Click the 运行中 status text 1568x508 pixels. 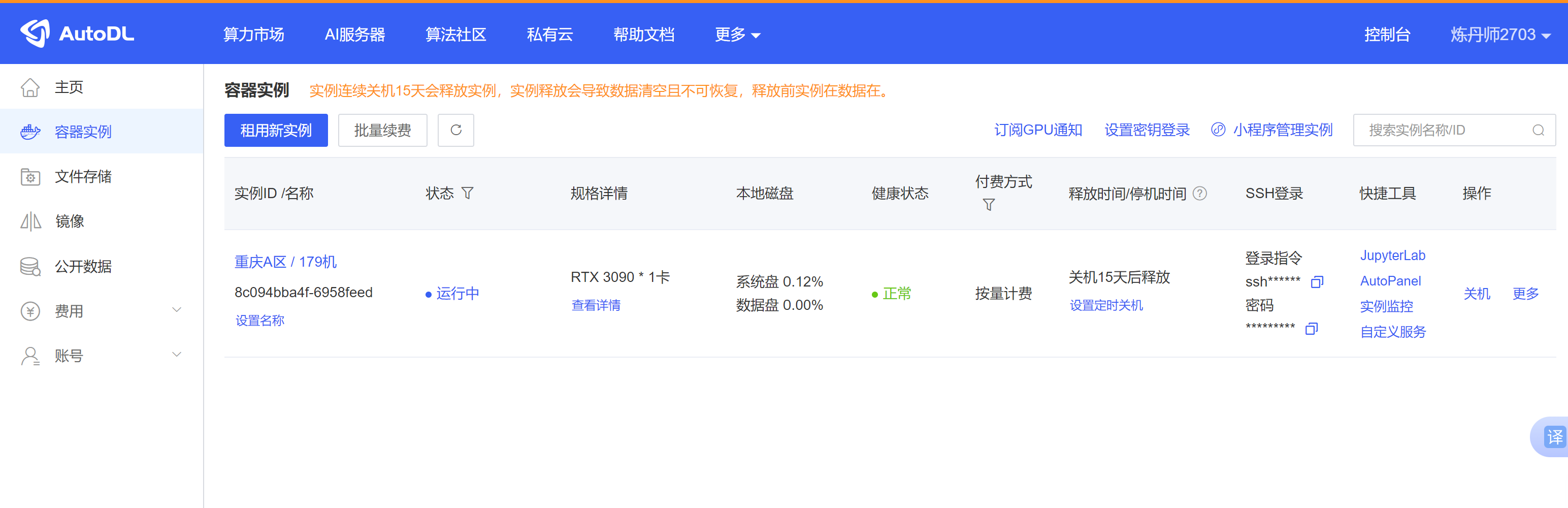tap(457, 294)
